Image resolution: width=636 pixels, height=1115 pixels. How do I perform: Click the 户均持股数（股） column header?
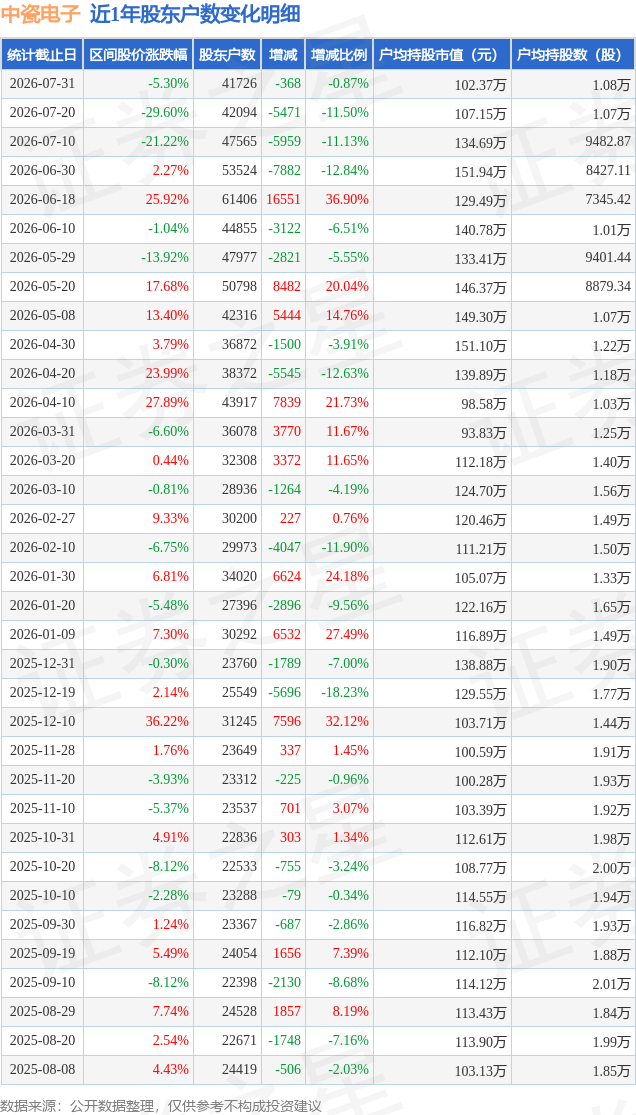(x=573, y=54)
